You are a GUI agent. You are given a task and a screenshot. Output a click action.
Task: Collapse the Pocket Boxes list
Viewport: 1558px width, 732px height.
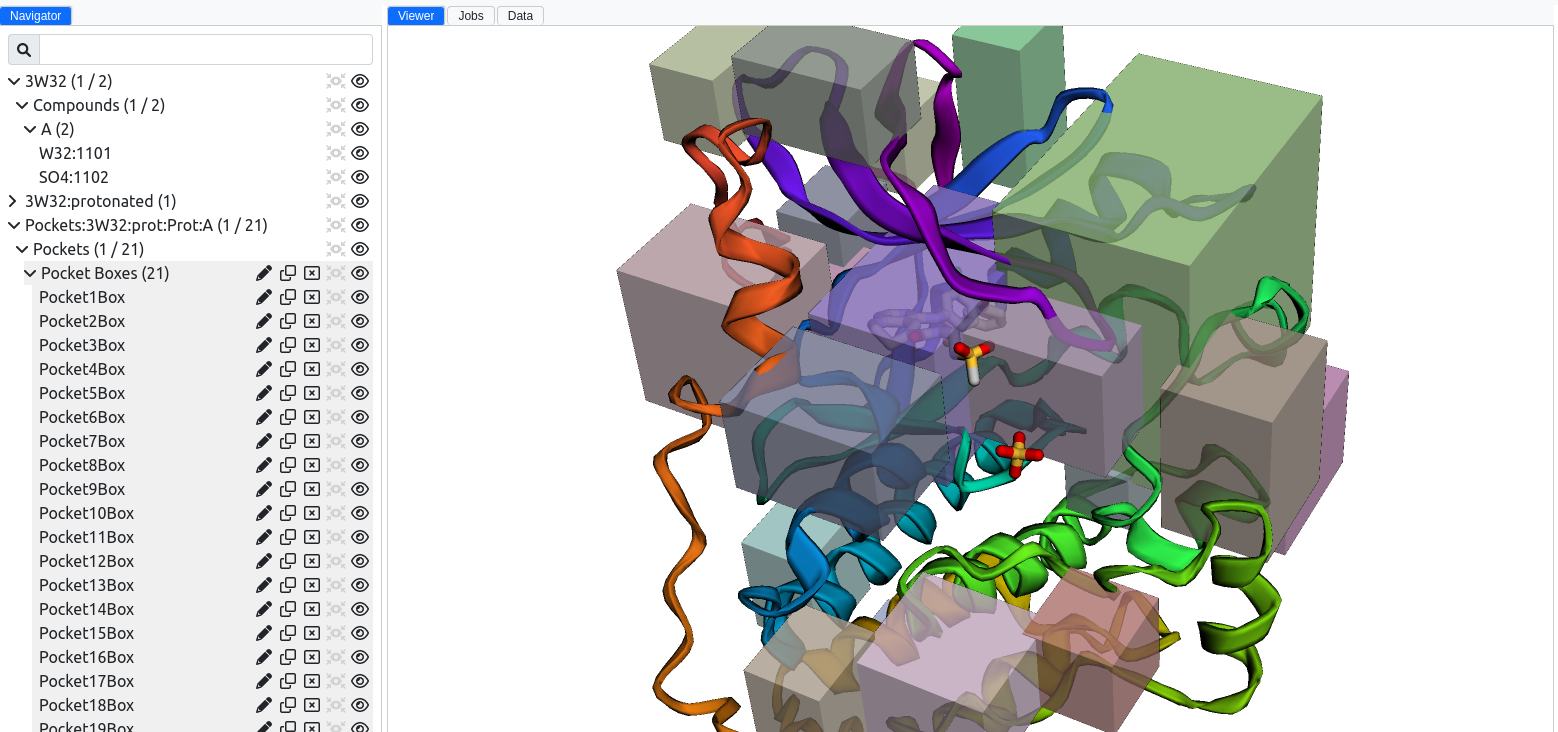[x=29, y=273]
